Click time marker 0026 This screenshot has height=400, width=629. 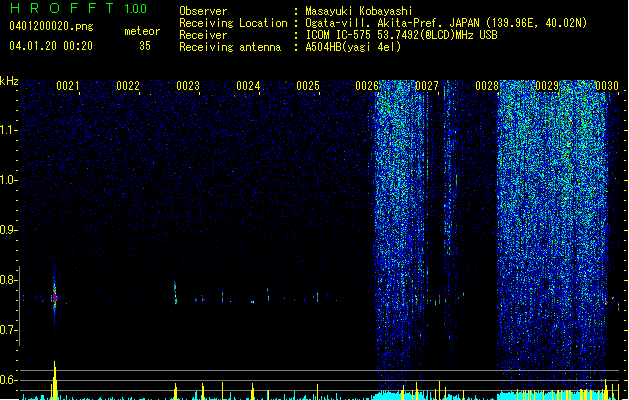pos(367,85)
